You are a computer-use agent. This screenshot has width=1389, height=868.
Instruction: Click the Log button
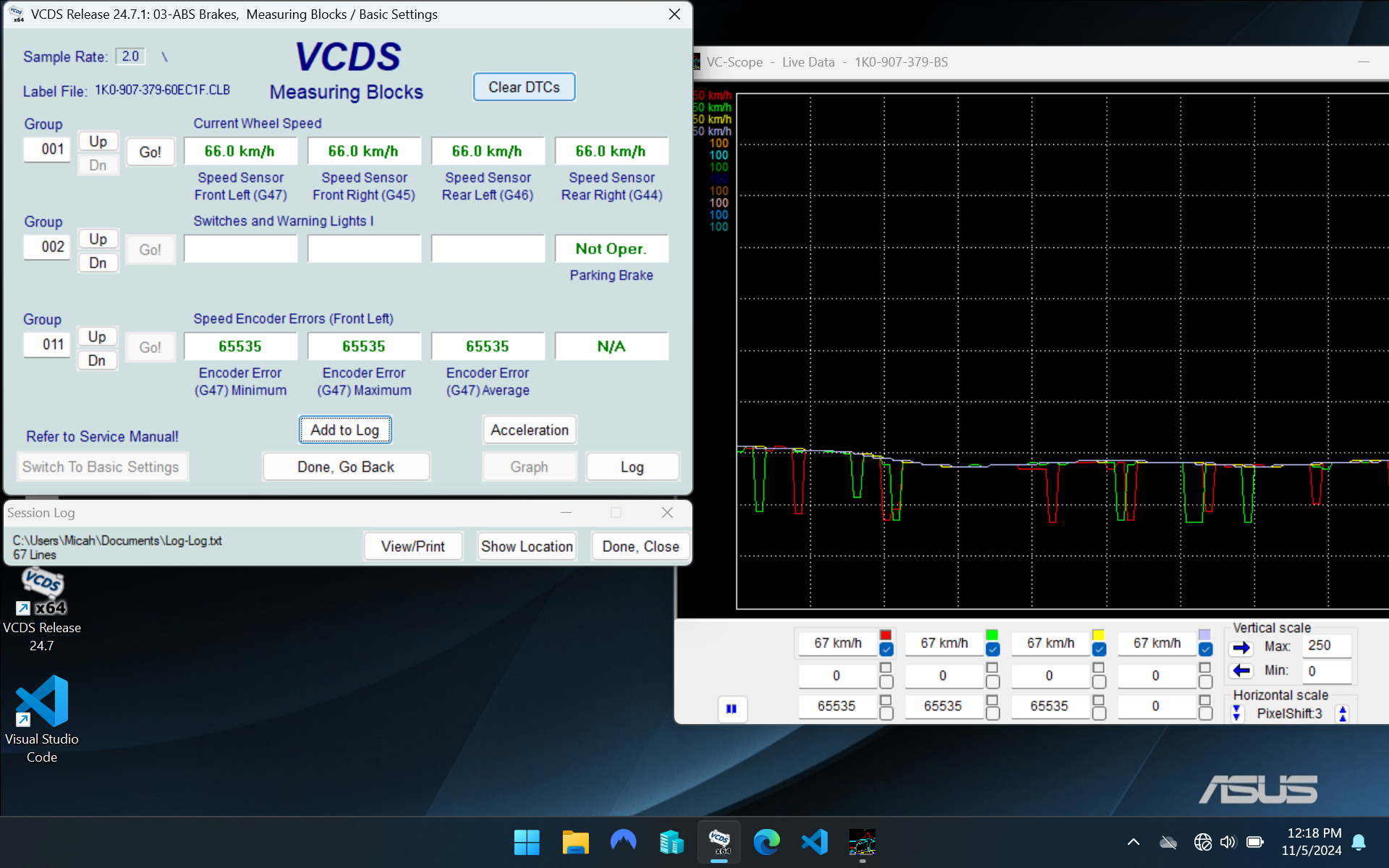pyautogui.click(x=632, y=467)
